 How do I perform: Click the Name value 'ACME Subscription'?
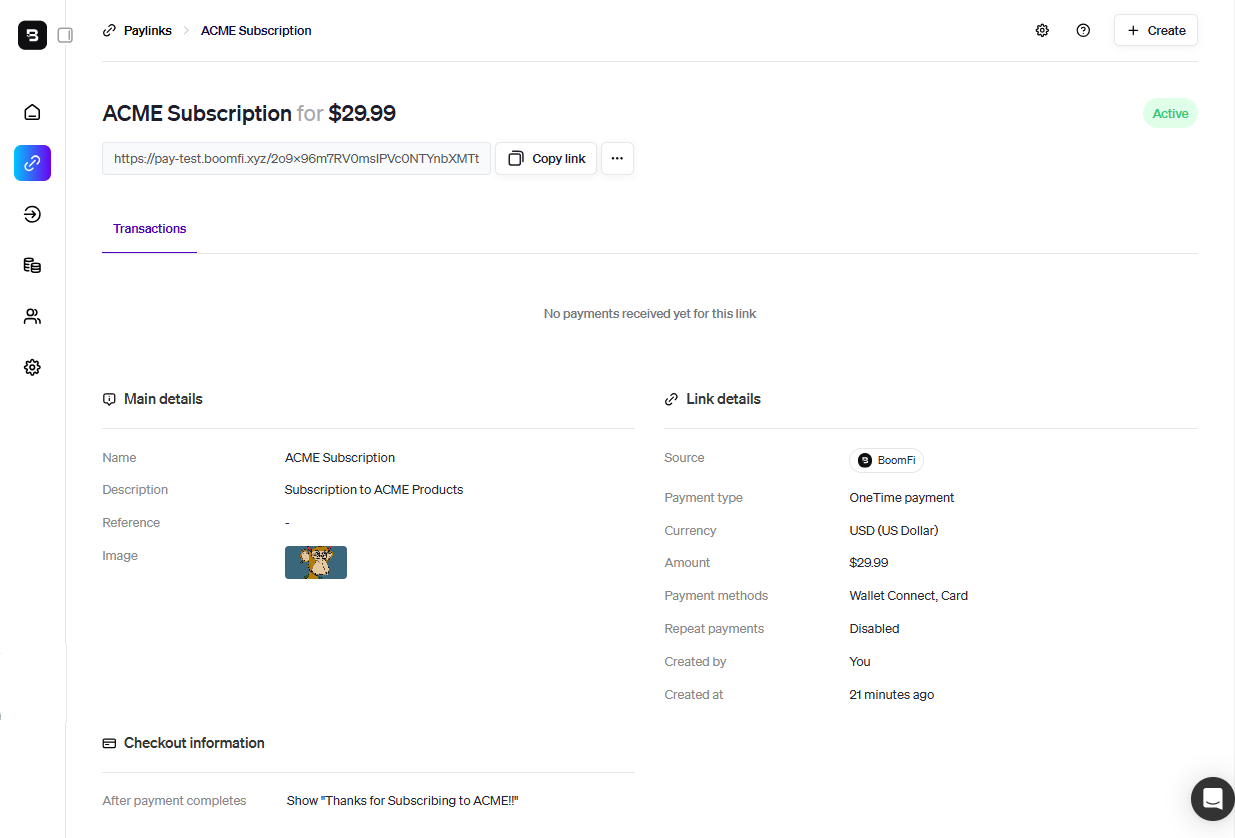[x=340, y=458]
